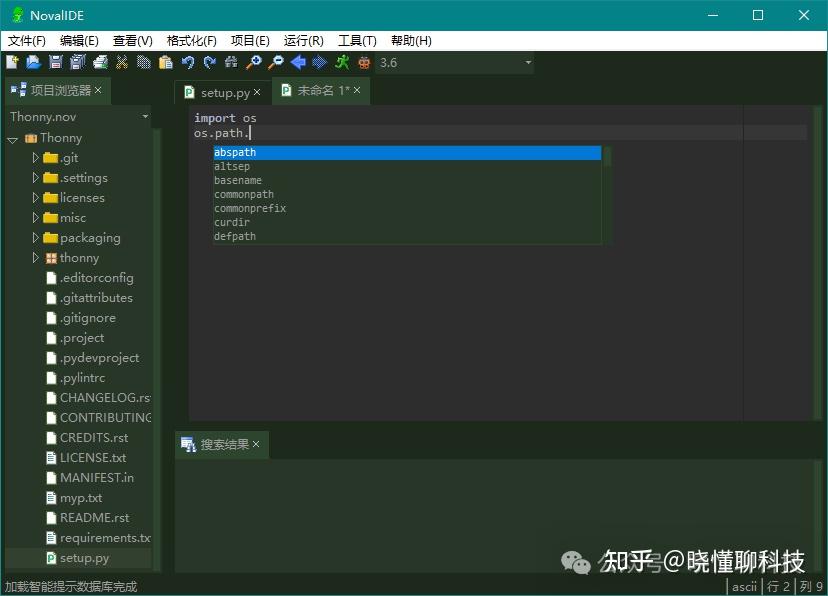Collapse the Thonny root tree node
The width and height of the screenshot is (828, 596).
(12, 137)
